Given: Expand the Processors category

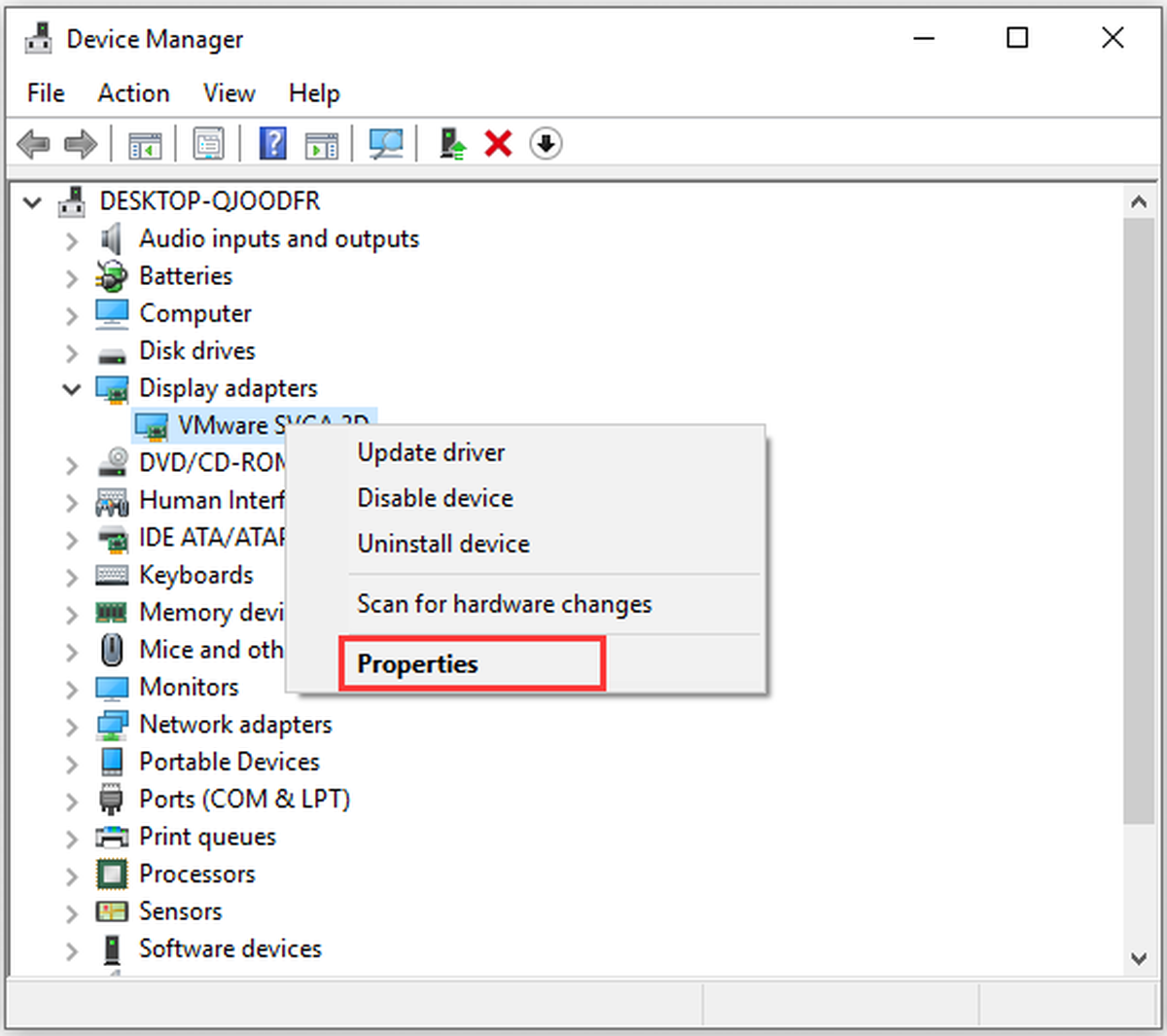Looking at the screenshot, I should click(71, 875).
